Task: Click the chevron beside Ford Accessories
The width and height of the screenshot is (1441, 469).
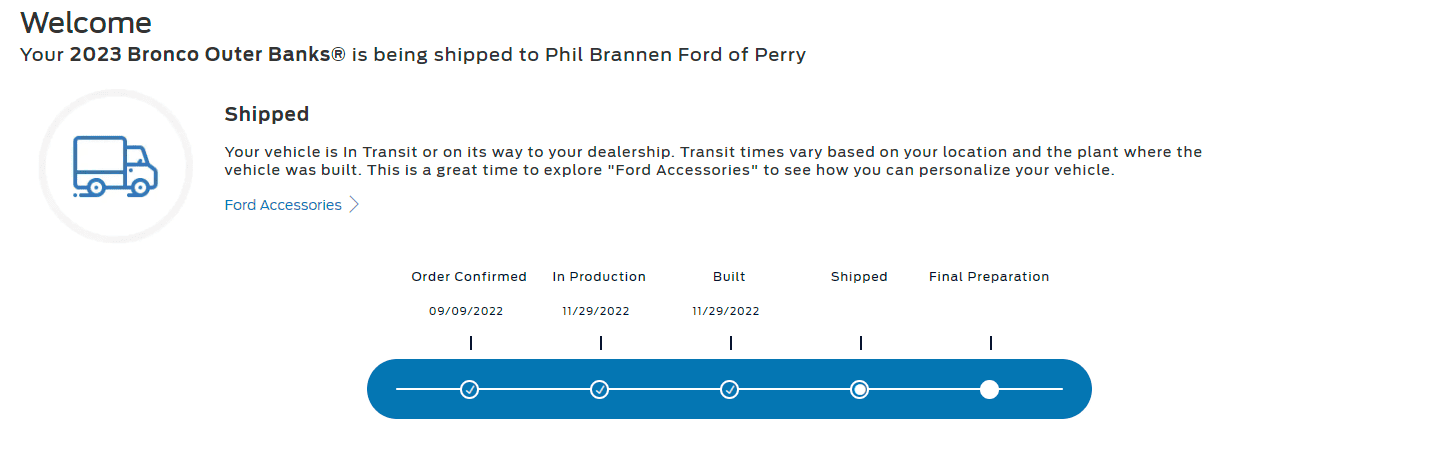Action: pyautogui.click(x=353, y=205)
